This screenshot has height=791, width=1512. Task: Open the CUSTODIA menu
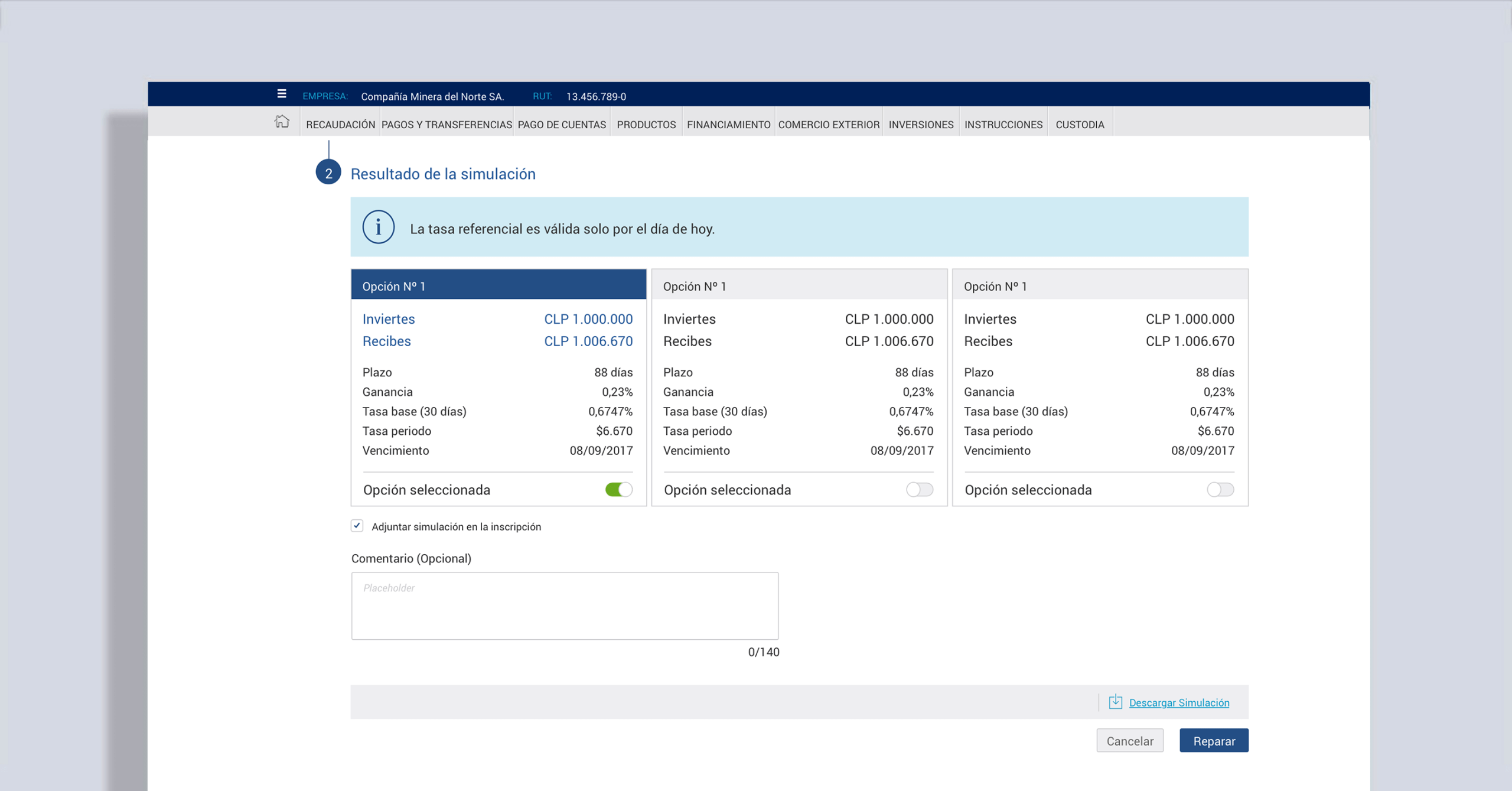pyautogui.click(x=1080, y=125)
